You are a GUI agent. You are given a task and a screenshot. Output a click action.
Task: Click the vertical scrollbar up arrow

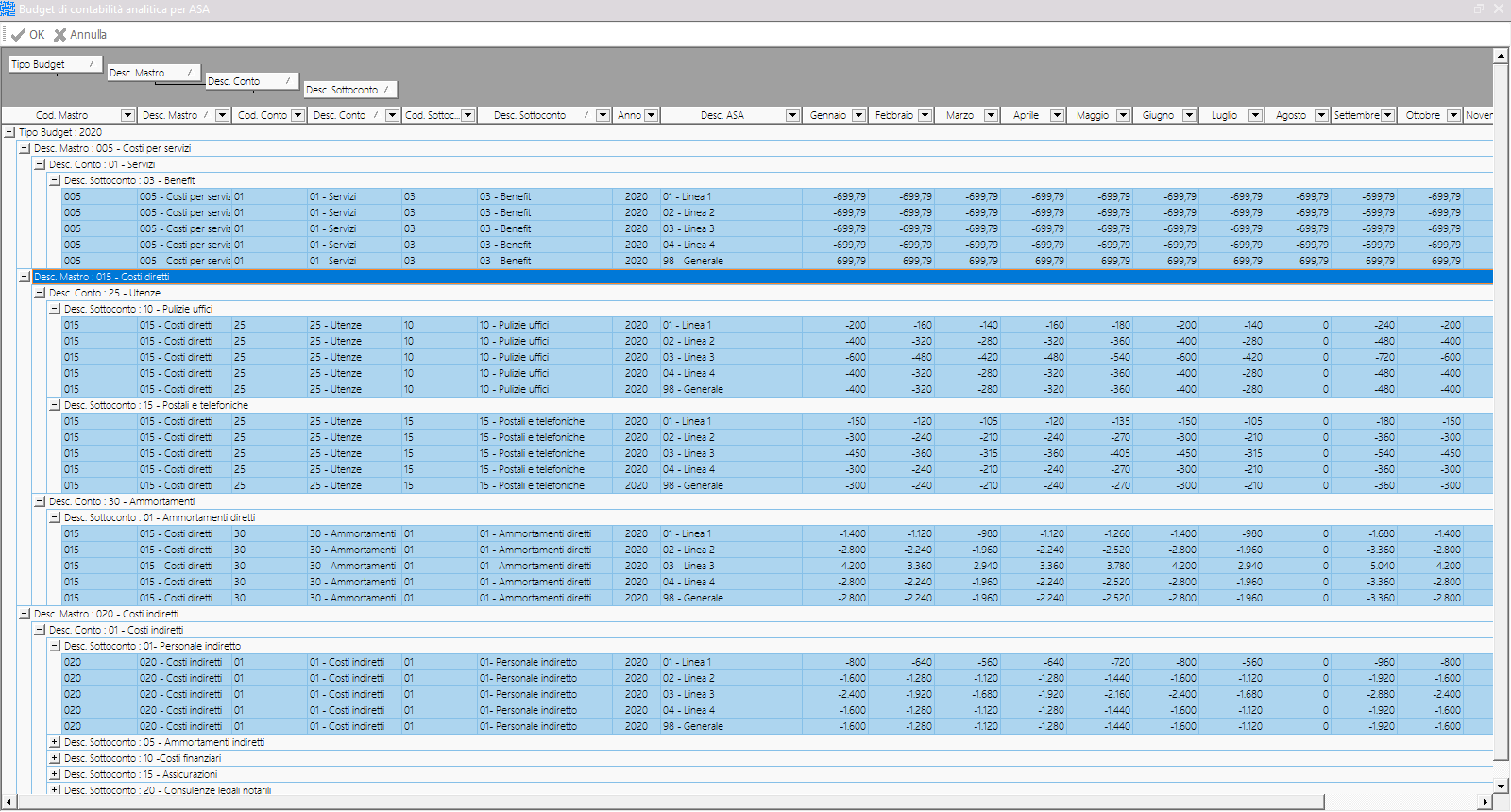[x=1501, y=56]
